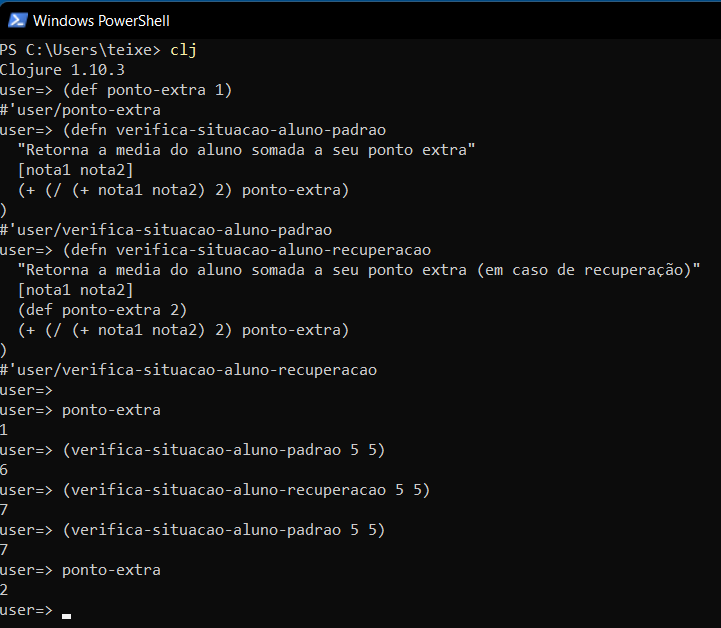
Task: Click the cursor at the final user=> prompt
Action: 67,616
